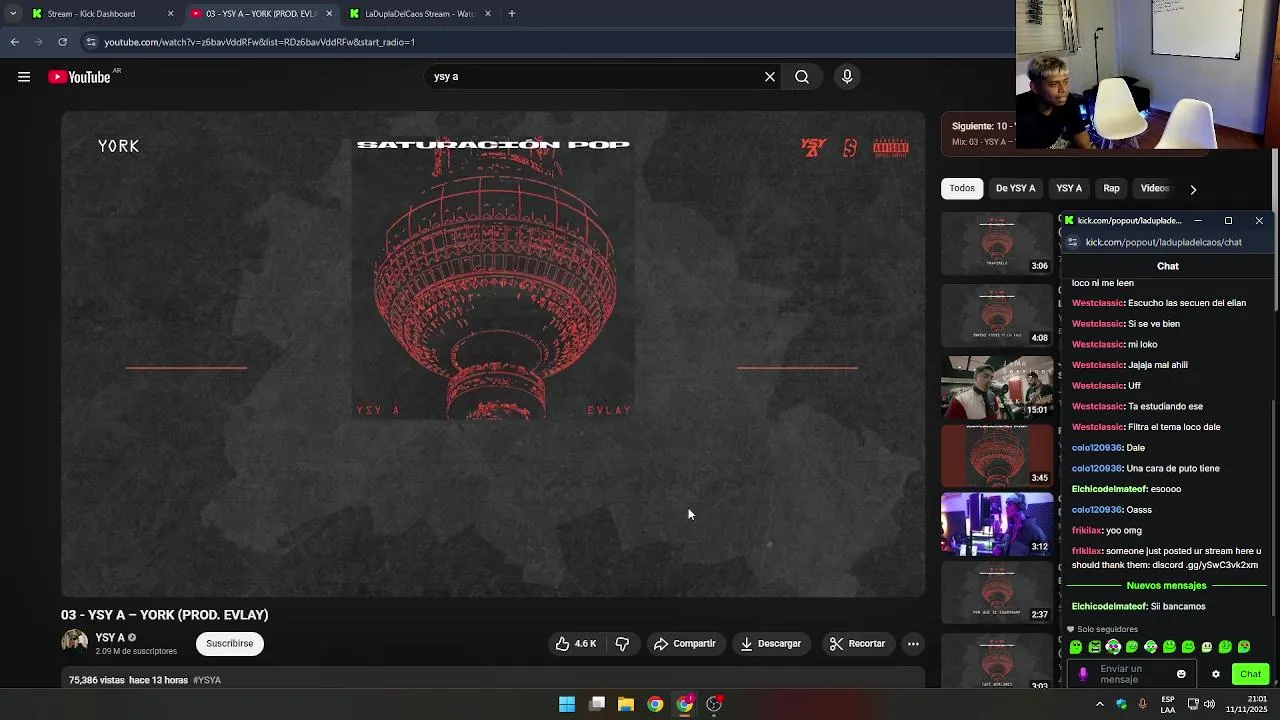Jump to Nuevos mensajes in chat

(1166, 586)
